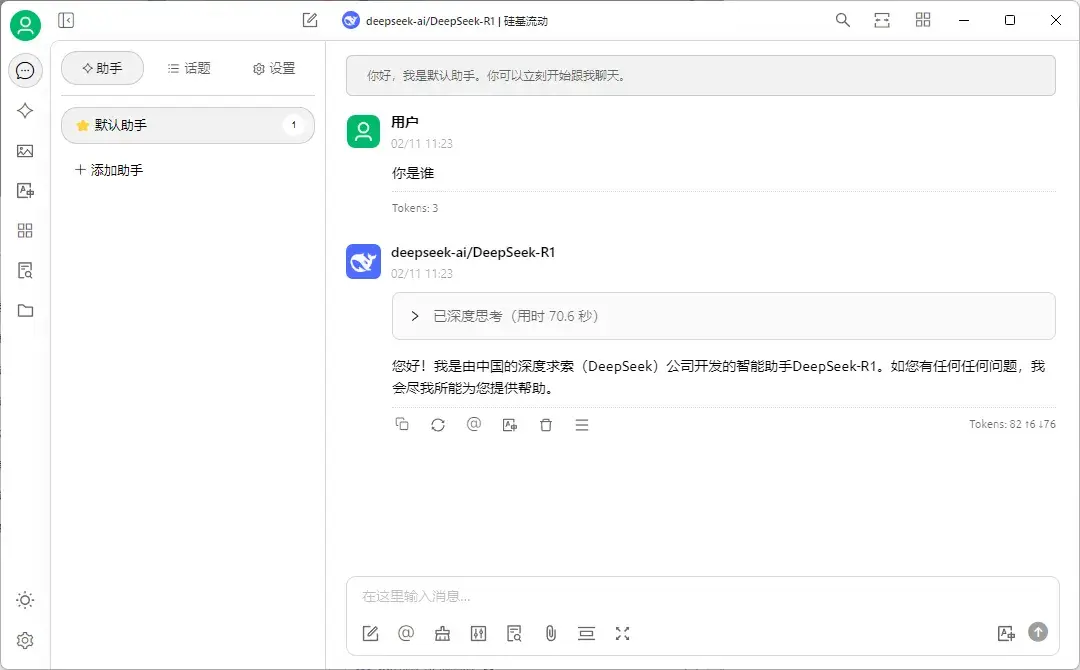Create a new topic with the top edit icon
Viewport: 1080px width, 670px height.
(310, 21)
